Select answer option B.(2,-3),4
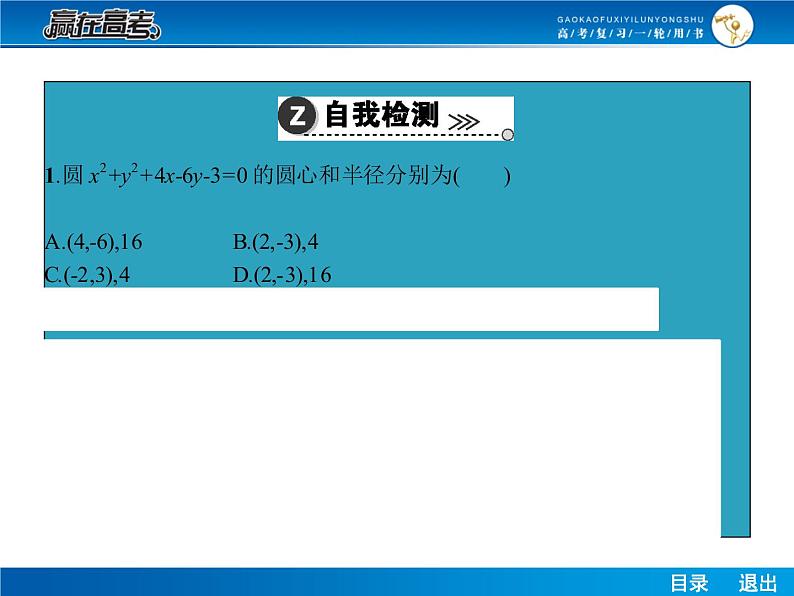Image resolution: width=794 pixels, height=596 pixels. tap(275, 242)
